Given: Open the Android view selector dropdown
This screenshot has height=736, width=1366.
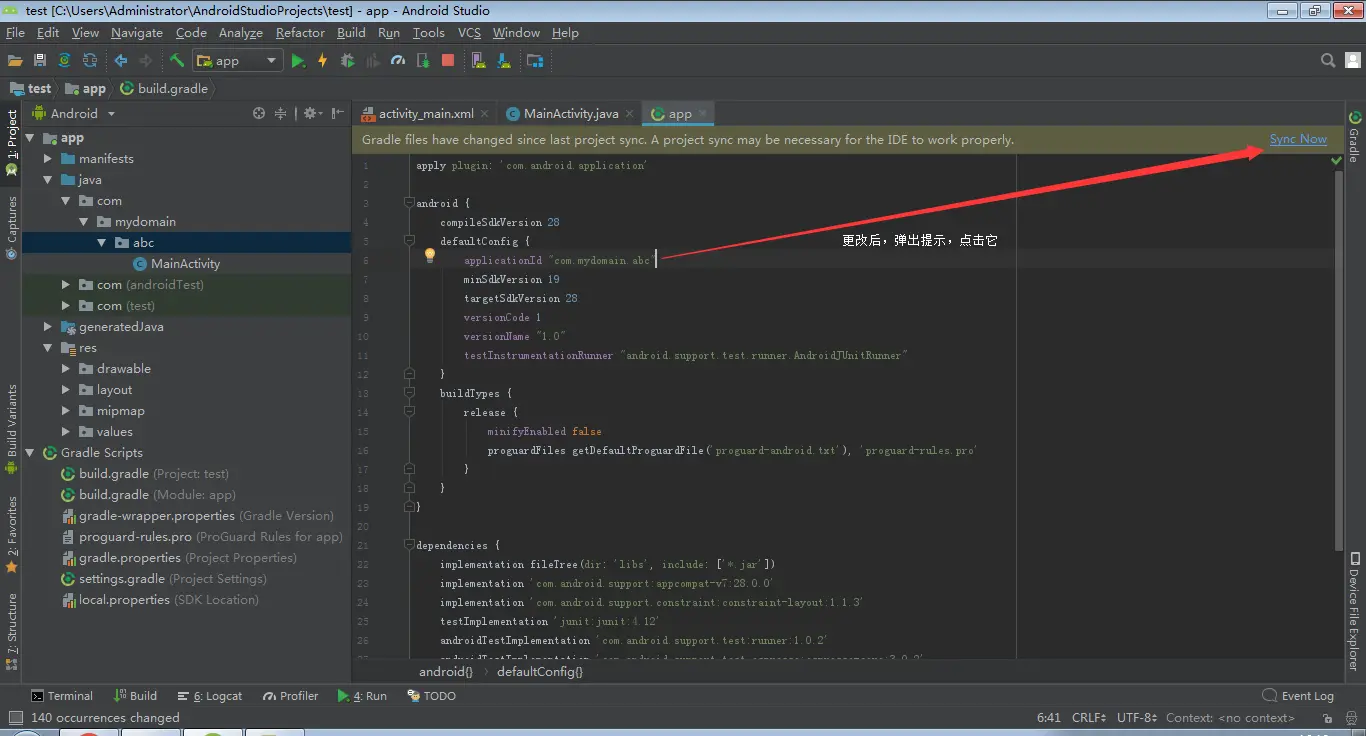Looking at the screenshot, I should point(75,113).
